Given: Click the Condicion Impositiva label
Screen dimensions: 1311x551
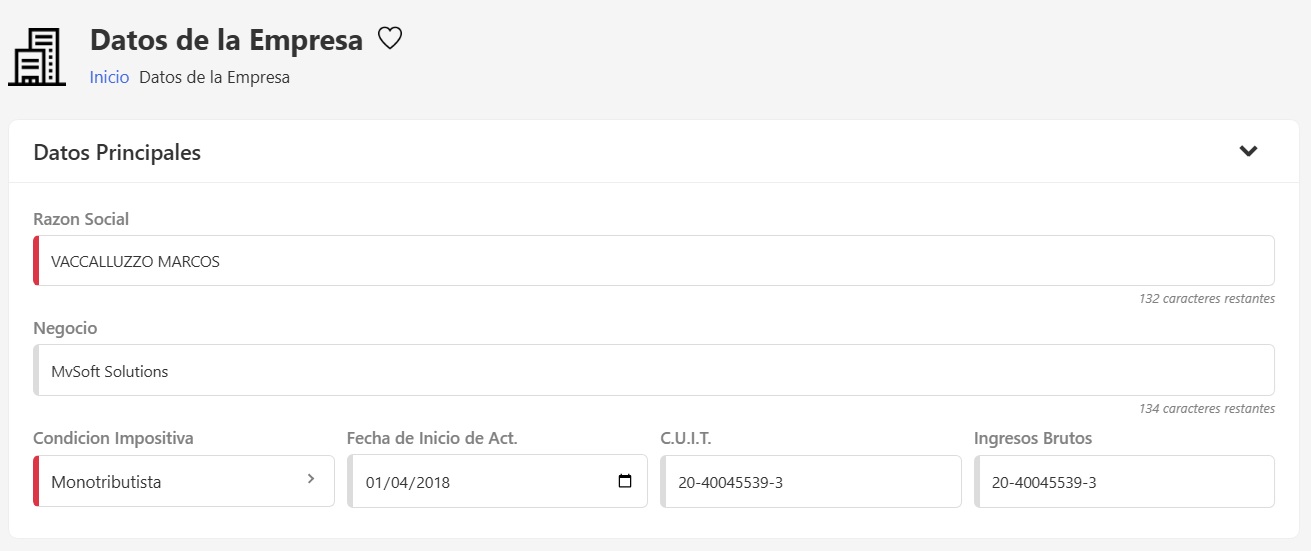Looking at the screenshot, I should pyautogui.click(x=113, y=438).
